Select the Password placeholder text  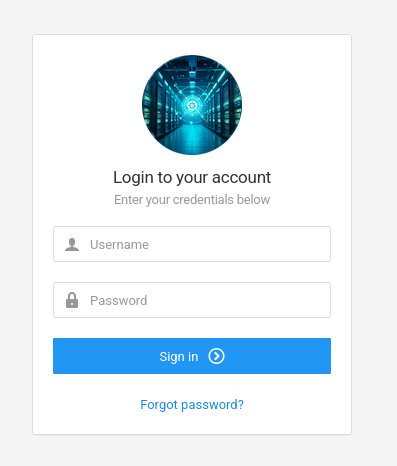119,301
